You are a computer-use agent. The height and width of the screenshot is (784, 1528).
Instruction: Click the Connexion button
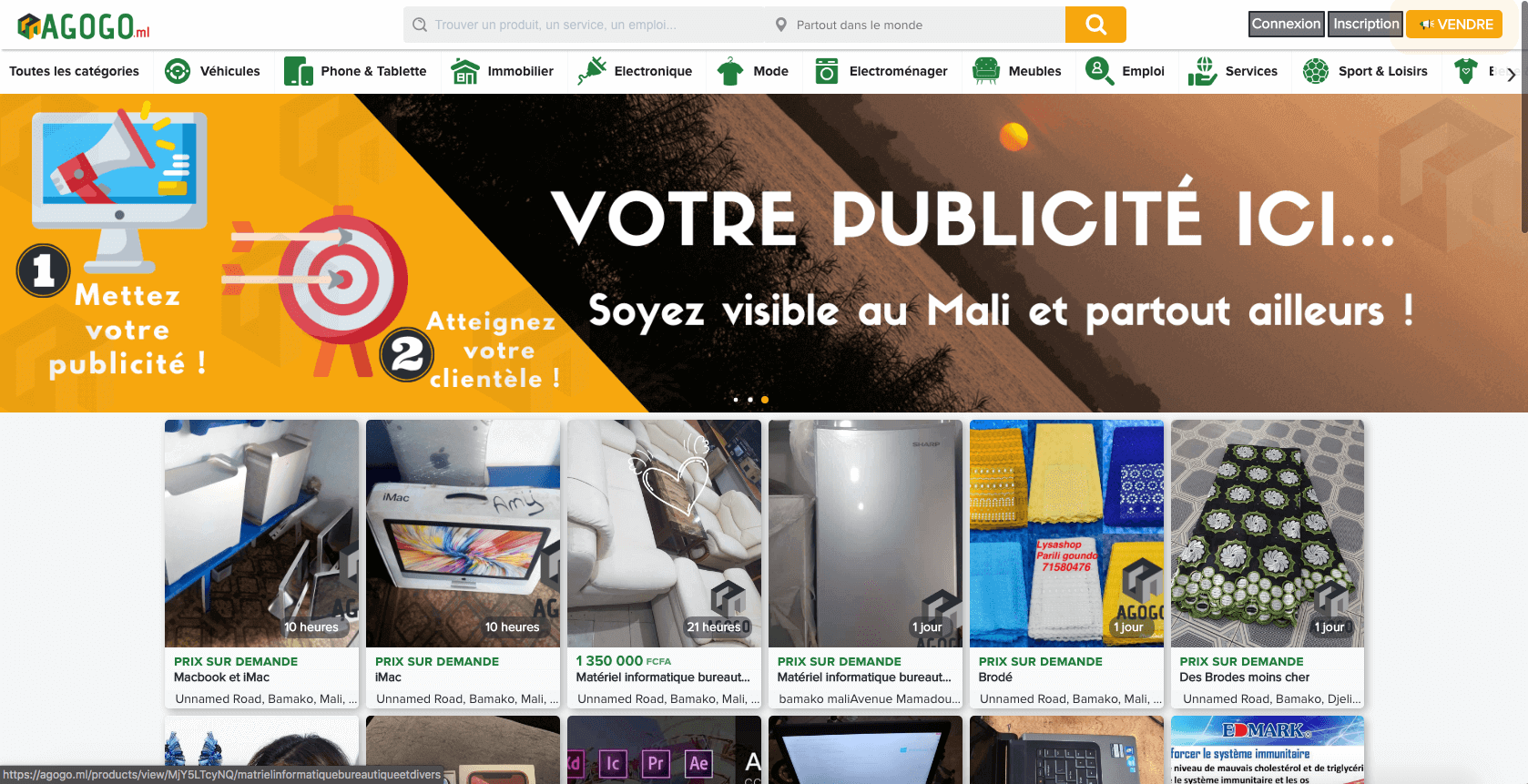click(1286, 24)
